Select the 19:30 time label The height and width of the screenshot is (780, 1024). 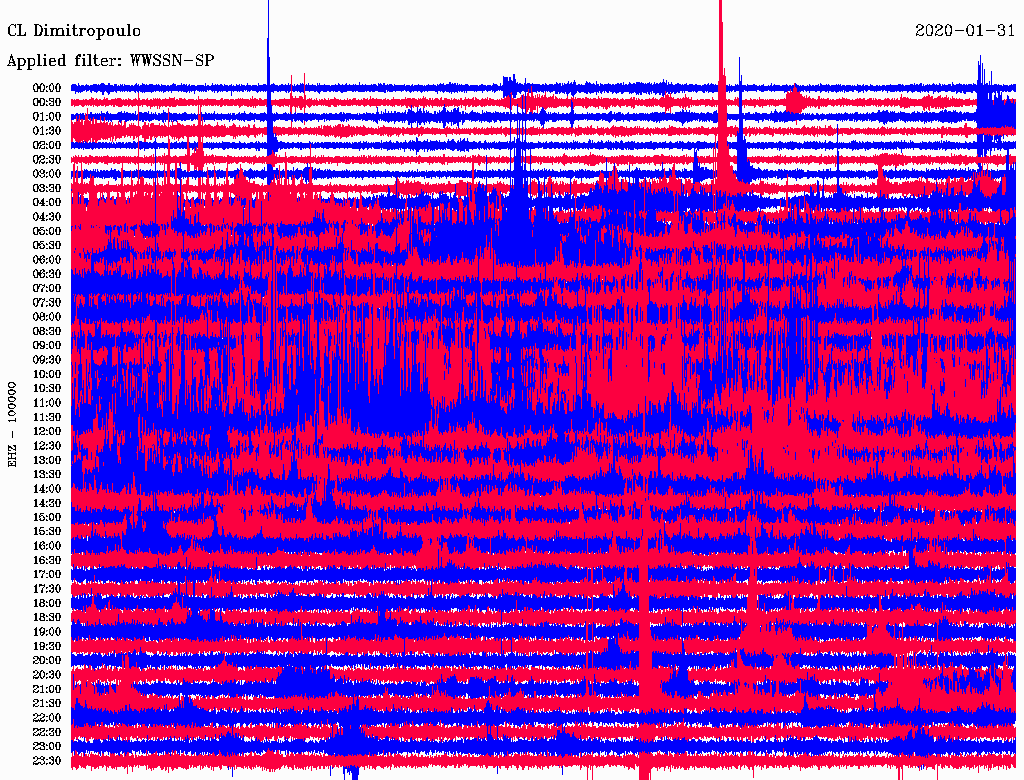tap(47, 646)
